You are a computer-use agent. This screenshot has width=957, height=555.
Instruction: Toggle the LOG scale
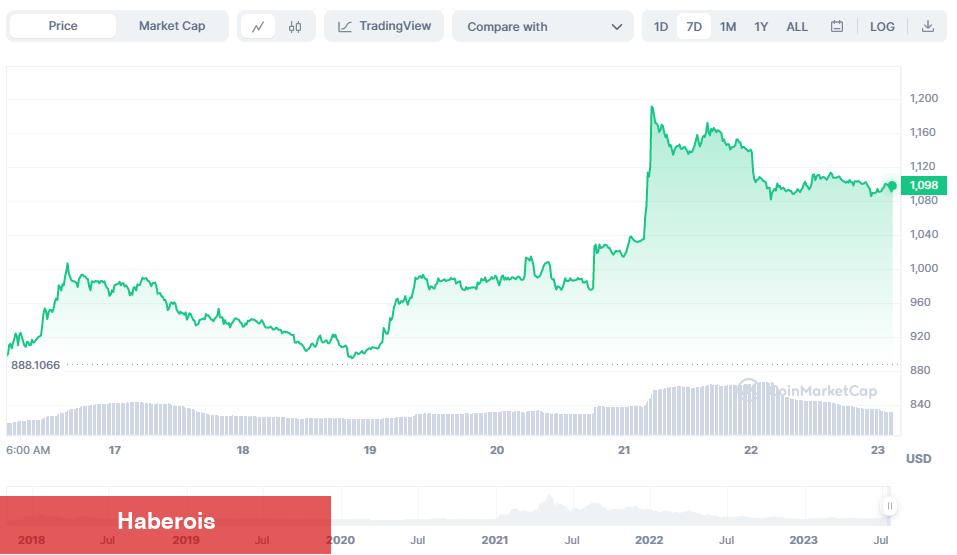(x=882, y=27)
